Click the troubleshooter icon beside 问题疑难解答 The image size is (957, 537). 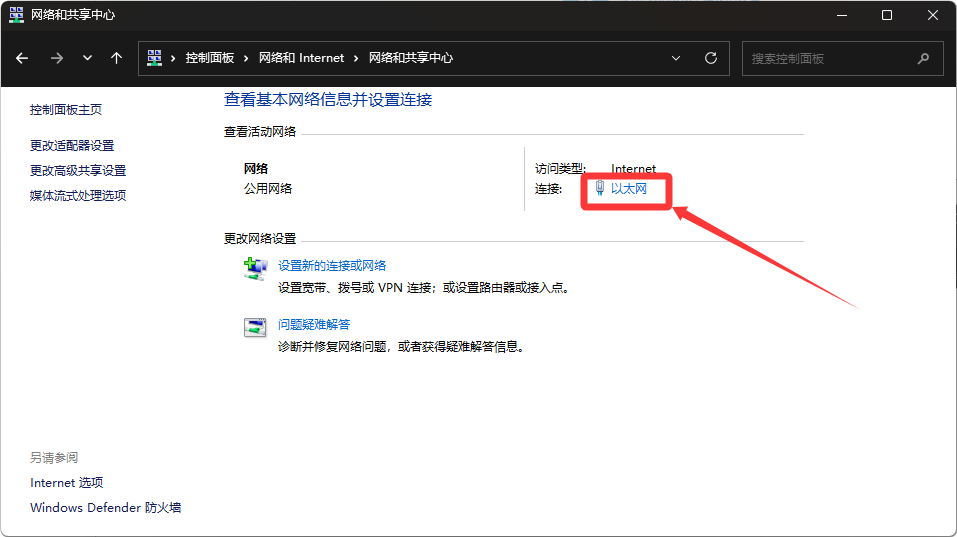(255, 327)
